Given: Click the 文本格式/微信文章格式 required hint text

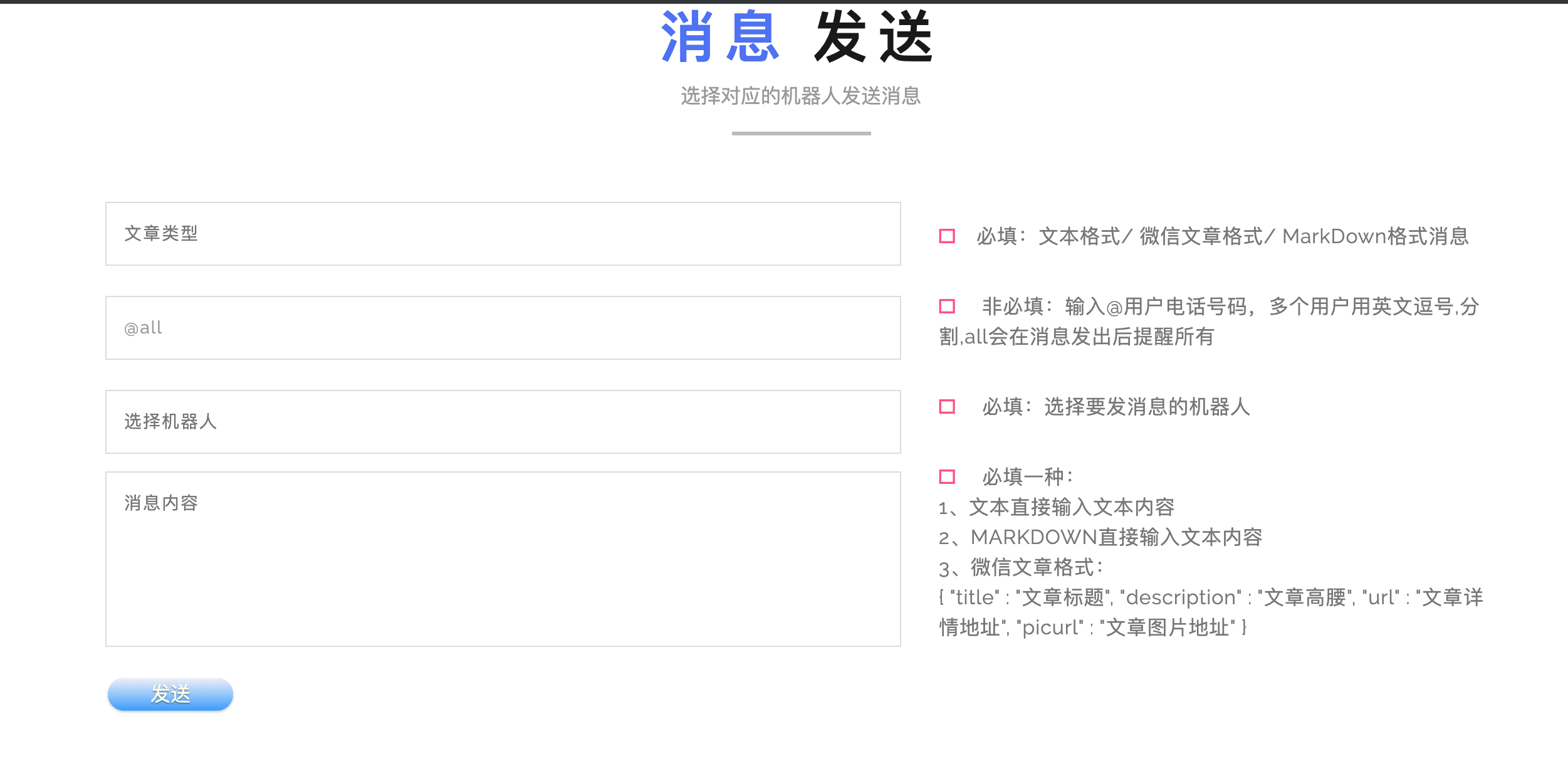Looking at the screenshot, I should click(x=1222, y=236).
